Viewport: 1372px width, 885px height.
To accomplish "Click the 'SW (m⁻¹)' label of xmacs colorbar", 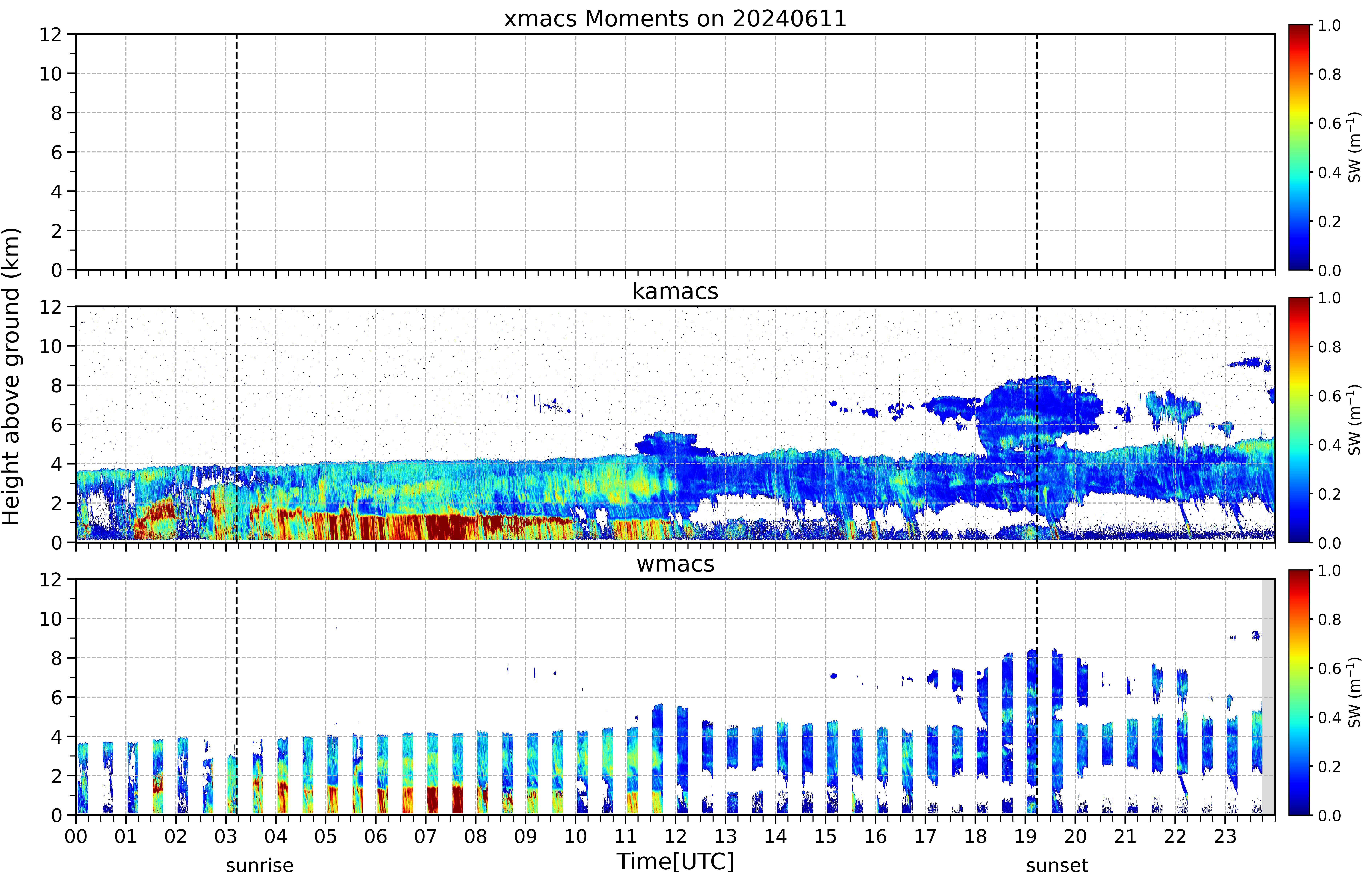I will click(x=1354, y=147).
